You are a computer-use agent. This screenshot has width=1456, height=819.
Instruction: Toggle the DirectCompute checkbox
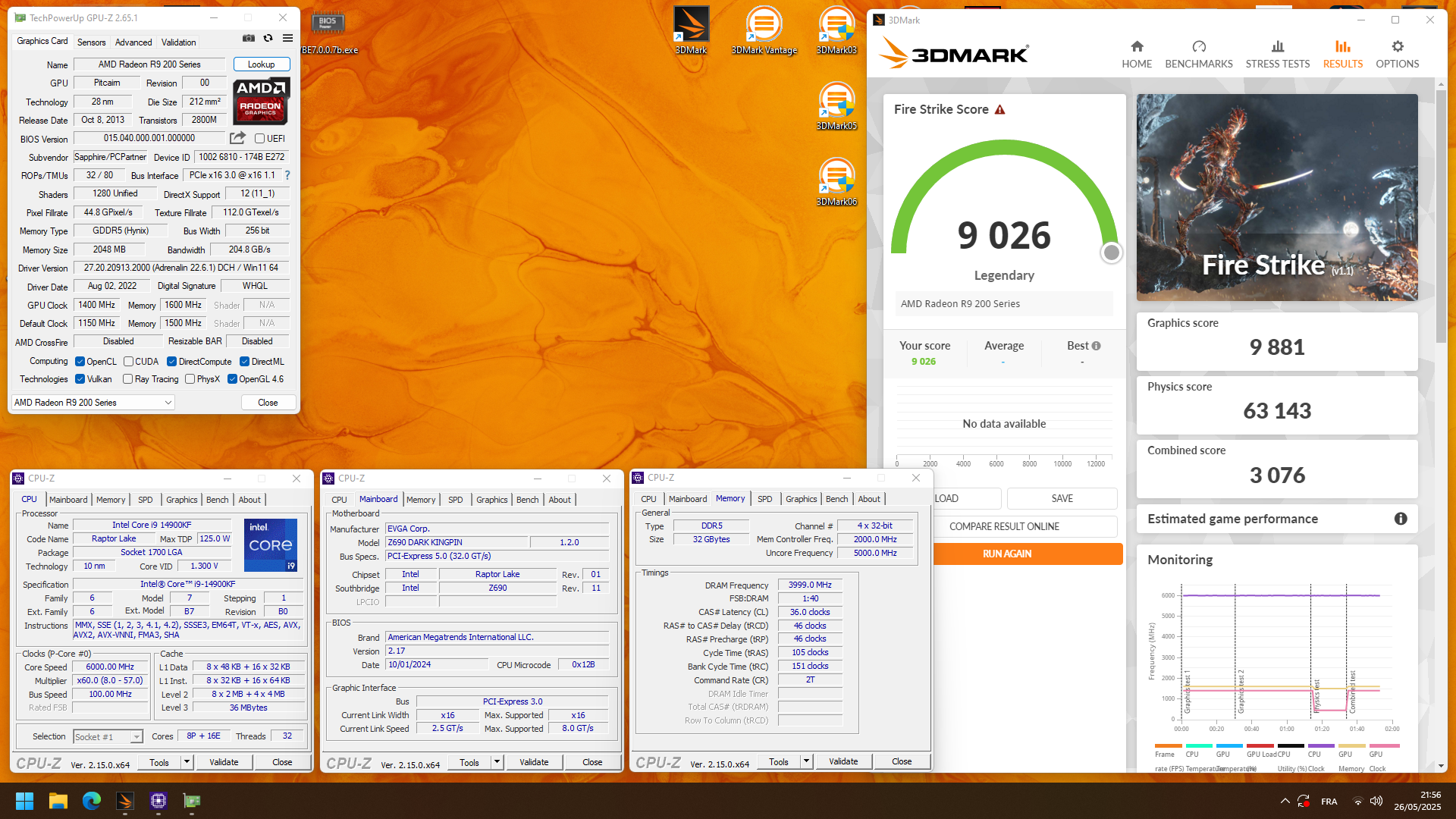coord(171,362)
